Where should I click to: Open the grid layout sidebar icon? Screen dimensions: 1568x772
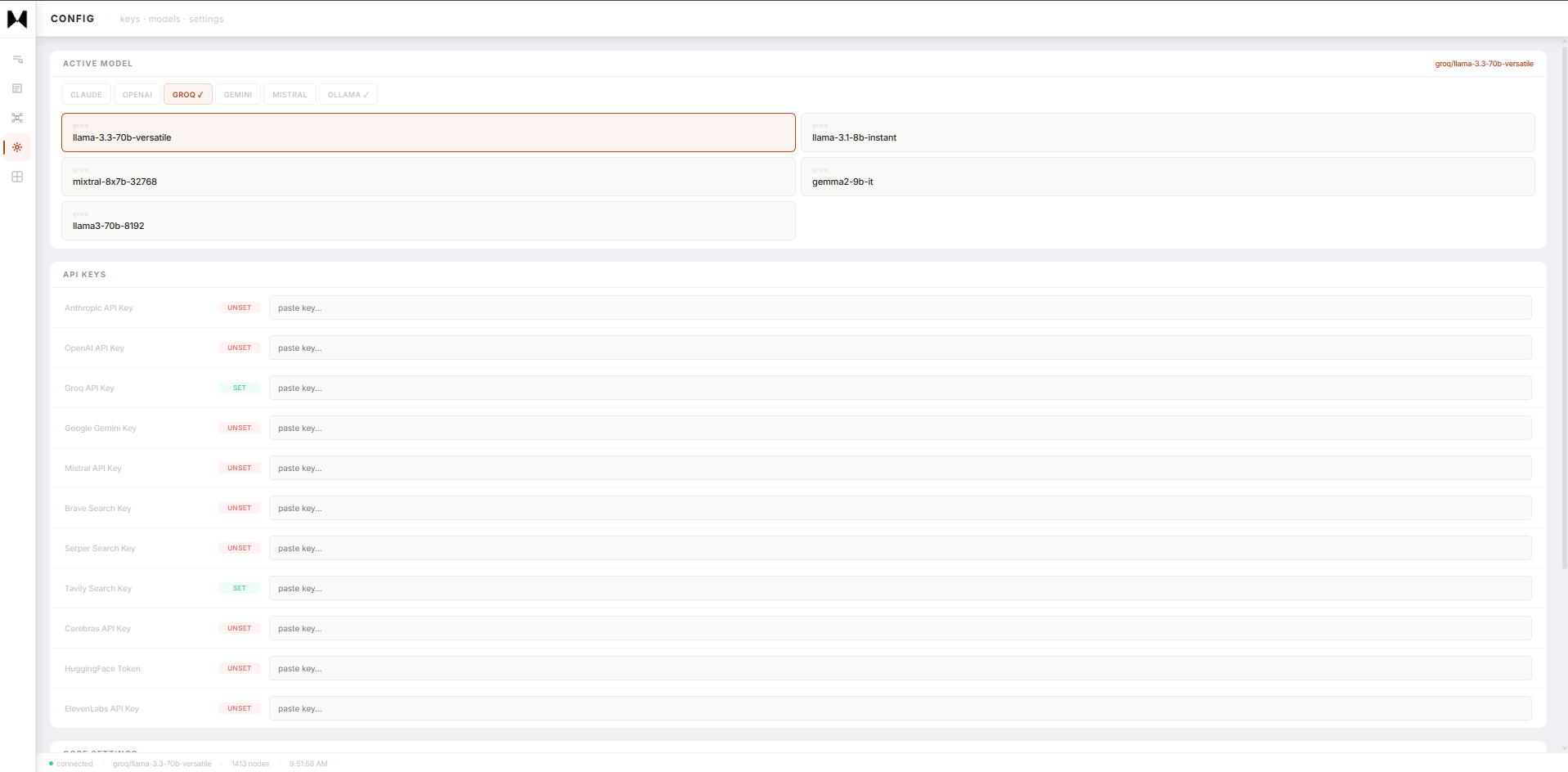[17, 177]
